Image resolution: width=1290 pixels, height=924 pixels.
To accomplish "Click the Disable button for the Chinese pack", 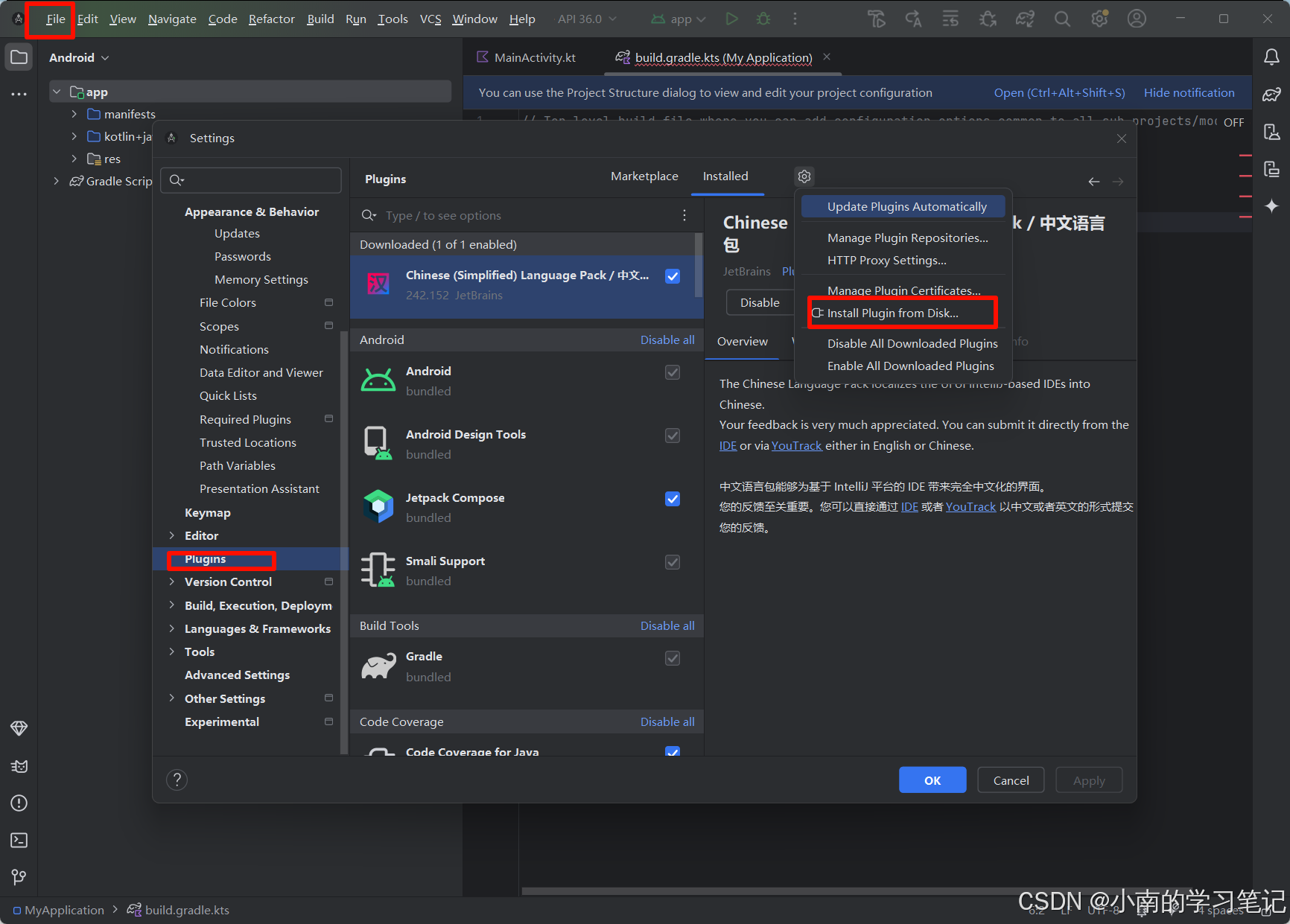I will click(760, 302).
